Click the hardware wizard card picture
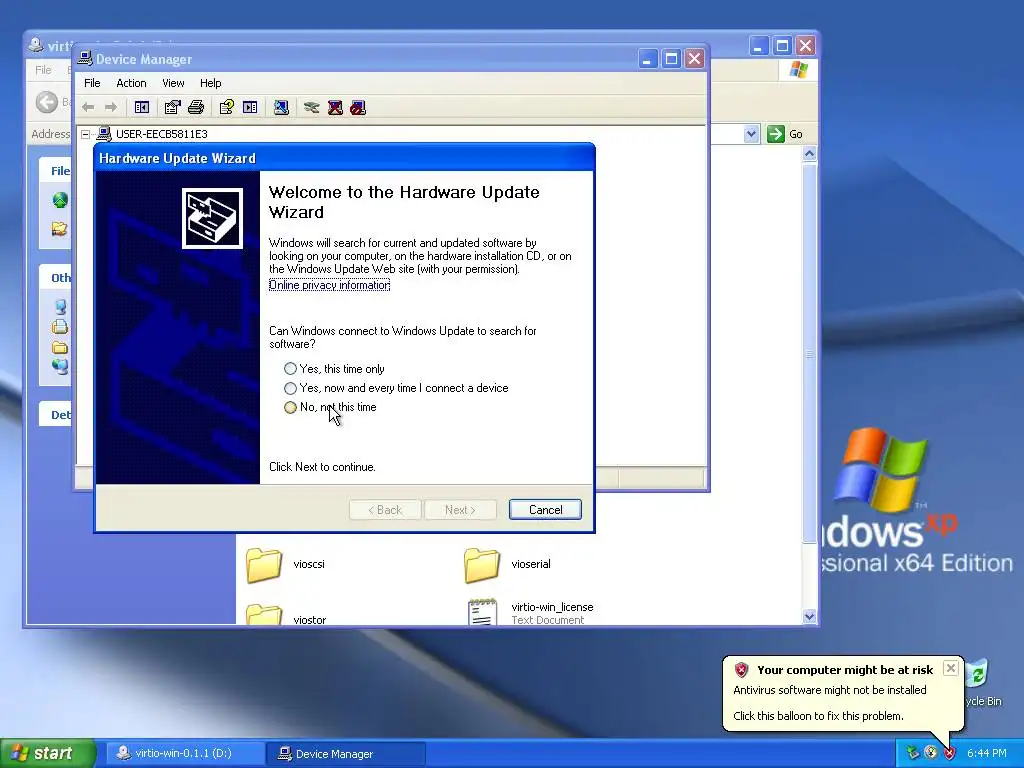This screenshot has width=1024, height=768. pos(212,218)
